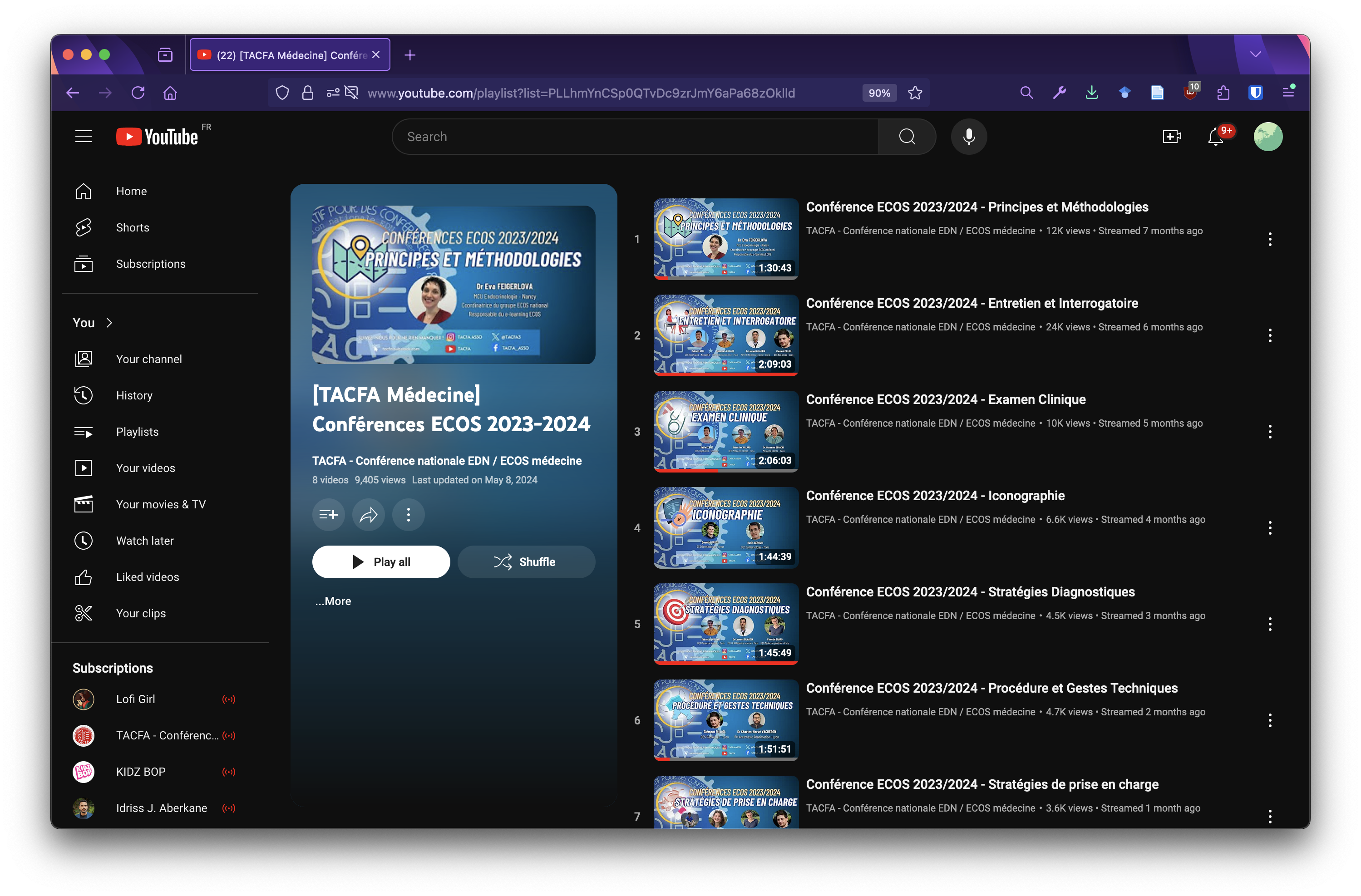
Task: Open Lofi Girl subscription
Action: tap(160, 699)
